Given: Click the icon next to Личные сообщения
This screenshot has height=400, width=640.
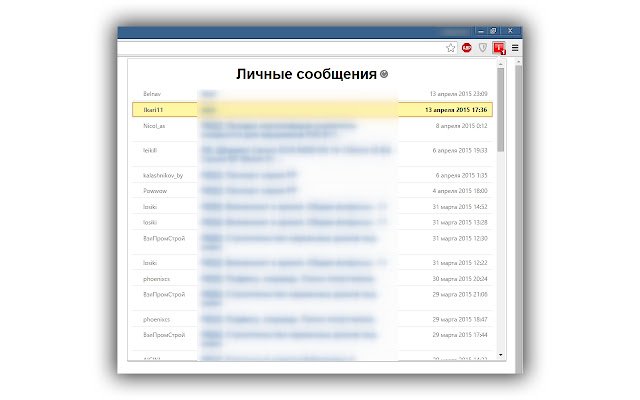Looking at the screenshot, I should tap(384, 74).
